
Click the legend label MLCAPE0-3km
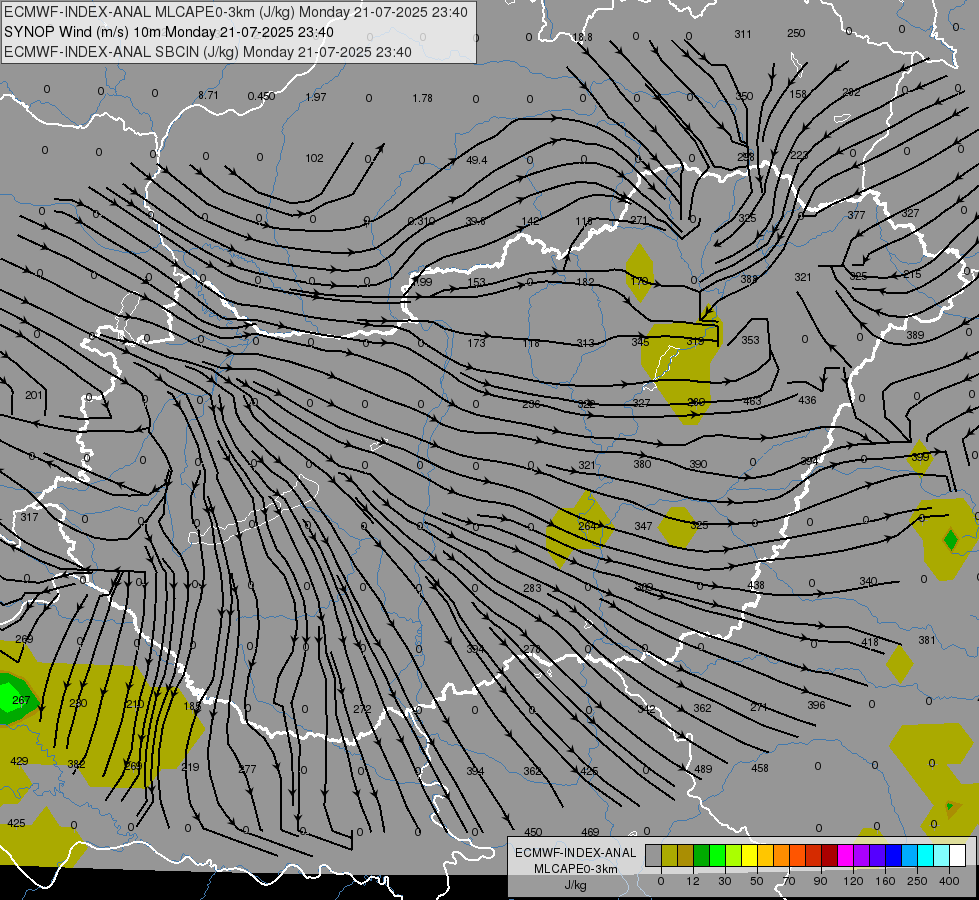575,869
